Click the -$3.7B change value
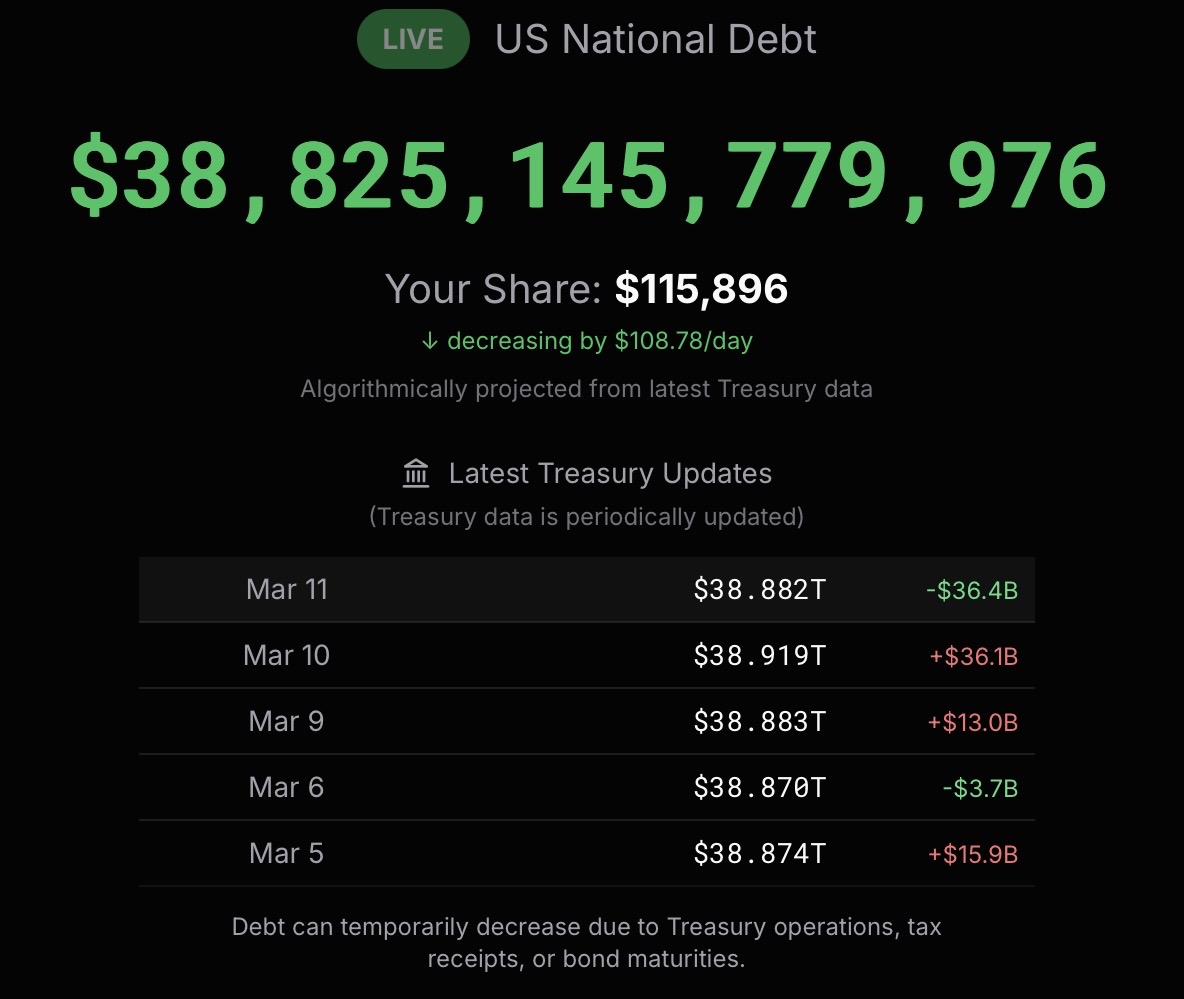This screenshot has height=999, width=1184. coord(979,789)
